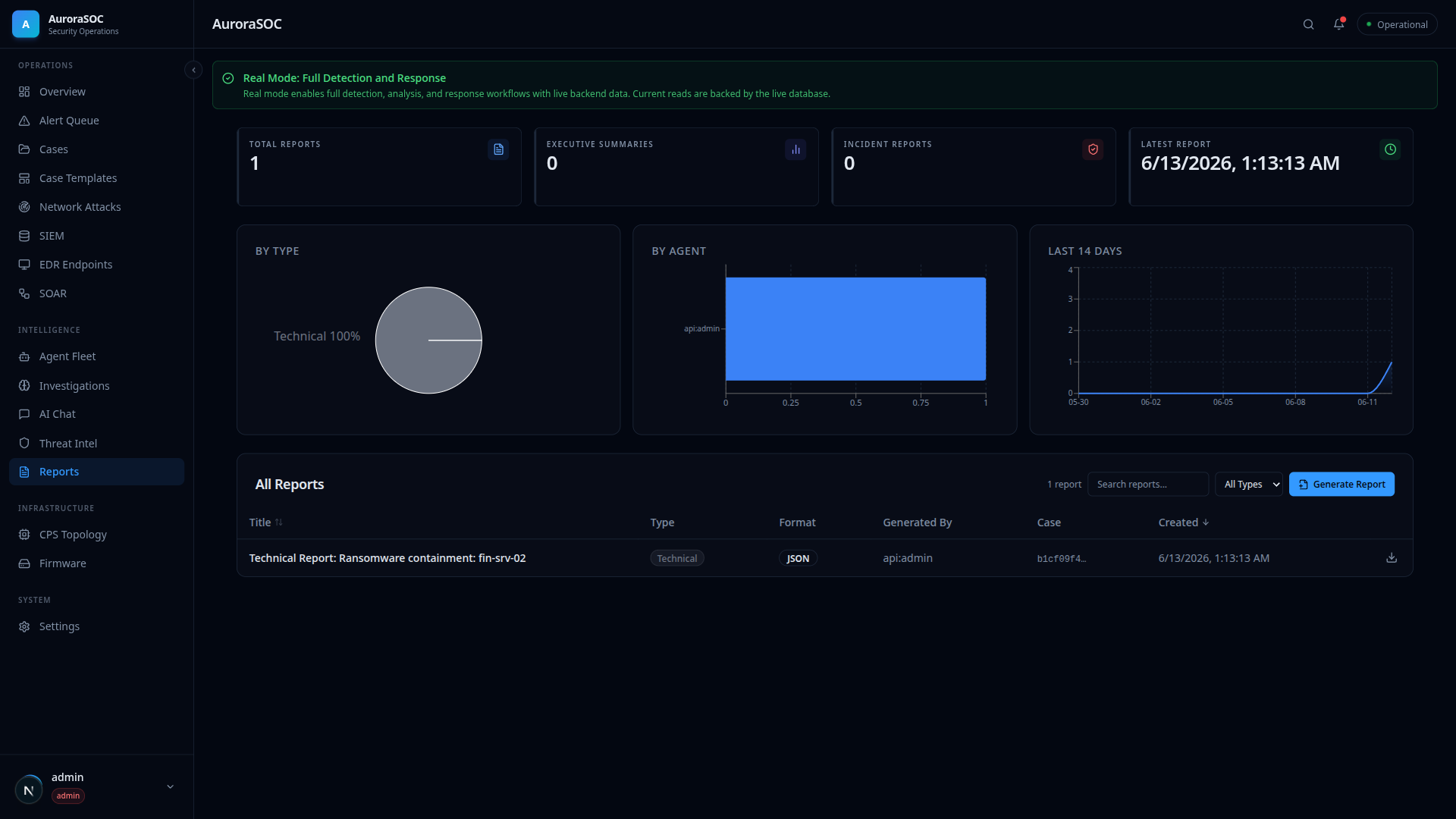1456x819 pixels.
Task: Click the Settings gear icon
Action: coord(24,626)
